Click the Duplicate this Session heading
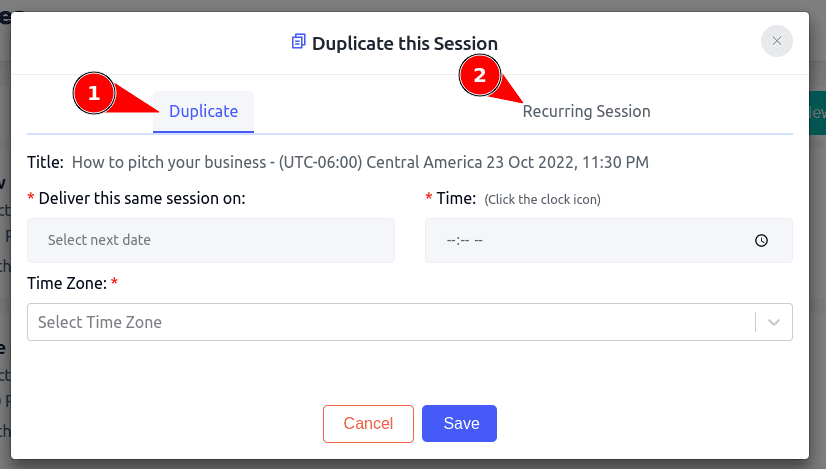This screenshot has height=469, width=826. 405,43
